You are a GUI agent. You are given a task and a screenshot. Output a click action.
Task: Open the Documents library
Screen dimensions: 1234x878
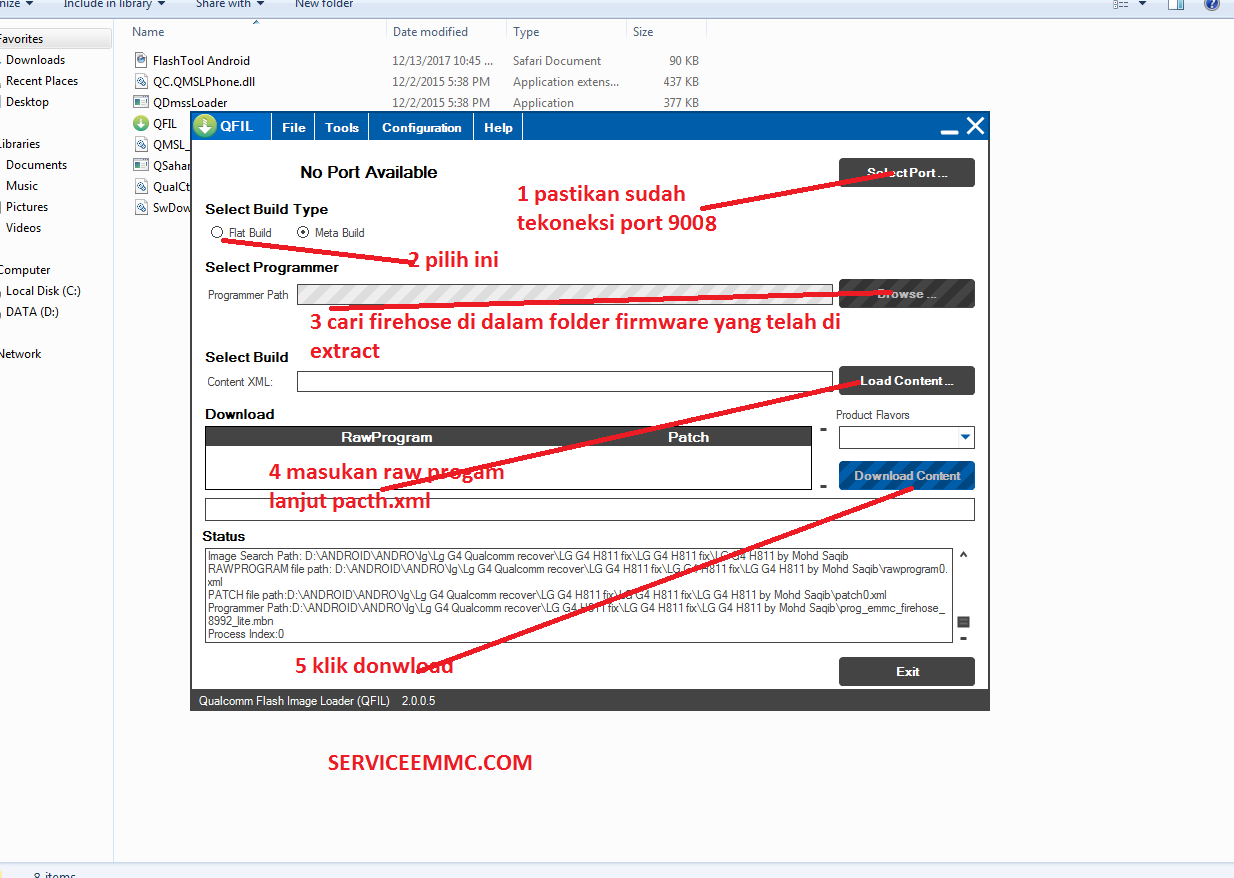pos(36,165)
